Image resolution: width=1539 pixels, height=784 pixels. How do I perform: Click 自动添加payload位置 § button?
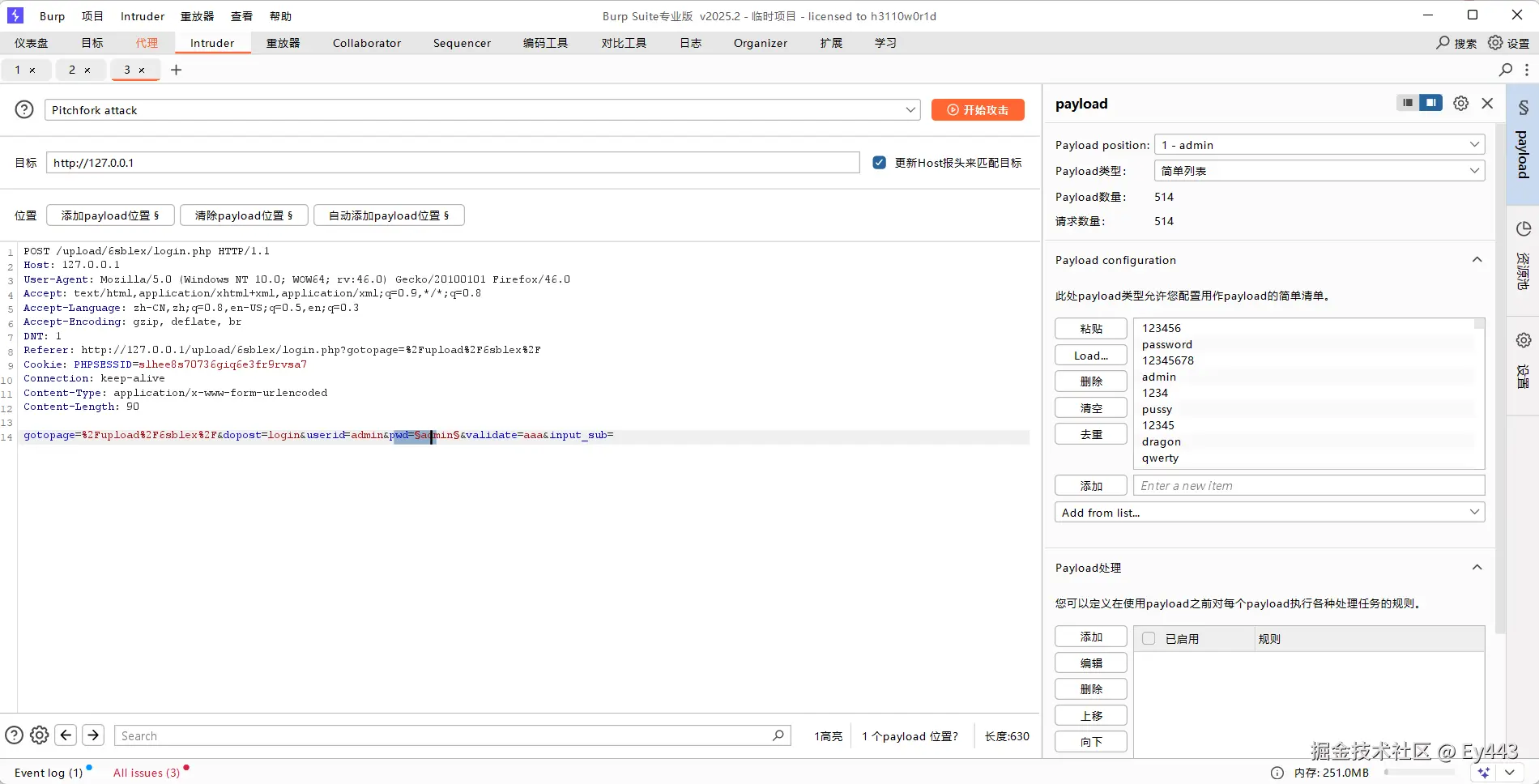pos(389,215)
